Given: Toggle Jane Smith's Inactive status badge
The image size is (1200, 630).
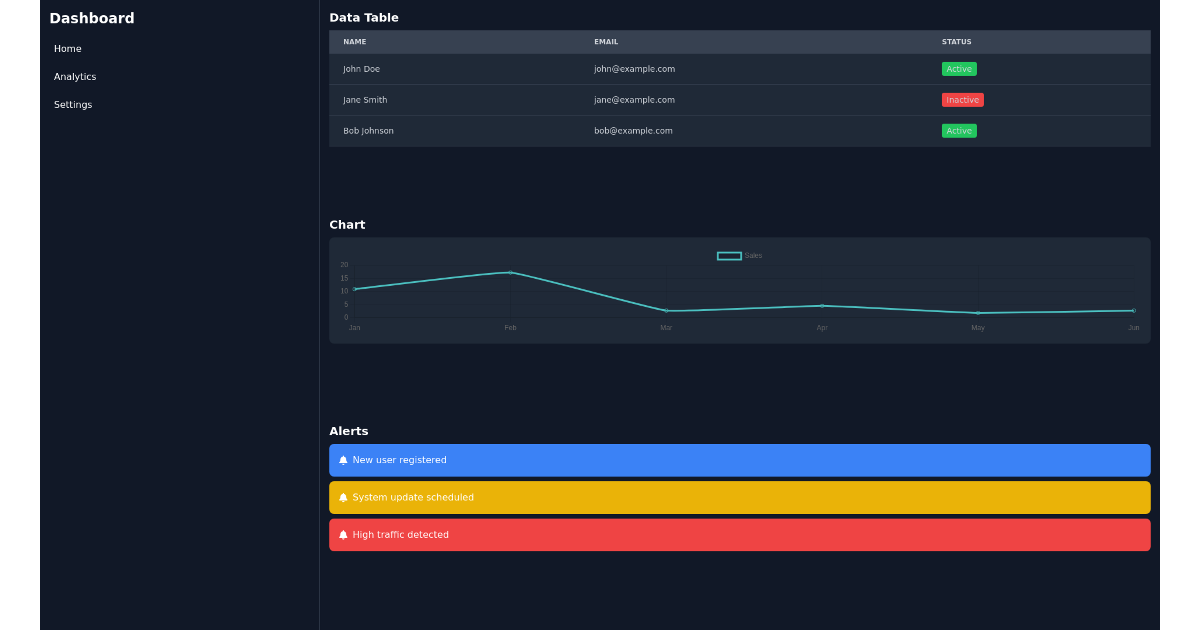Looking at the screenshot, I should pyautogui.click(x=962, y=100).
